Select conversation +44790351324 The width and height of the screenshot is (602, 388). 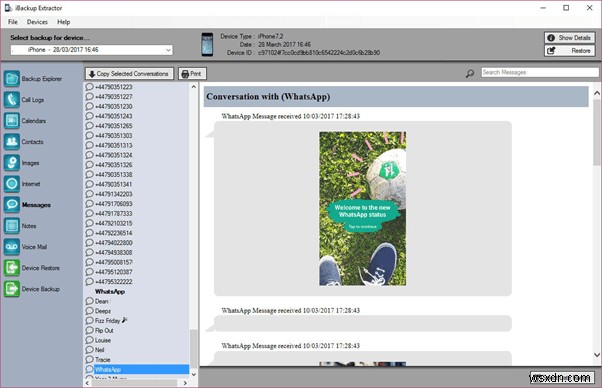114,155
